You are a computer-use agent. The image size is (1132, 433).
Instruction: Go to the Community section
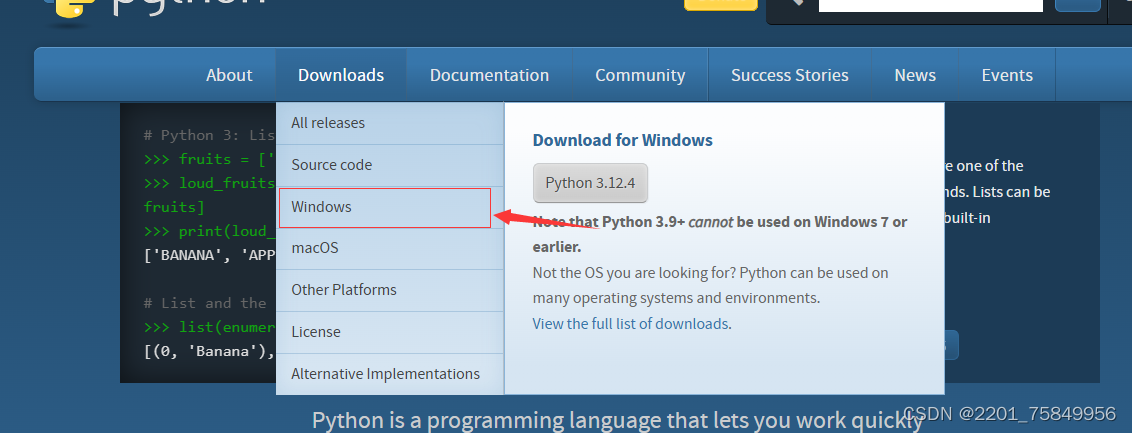click(640, 75)
